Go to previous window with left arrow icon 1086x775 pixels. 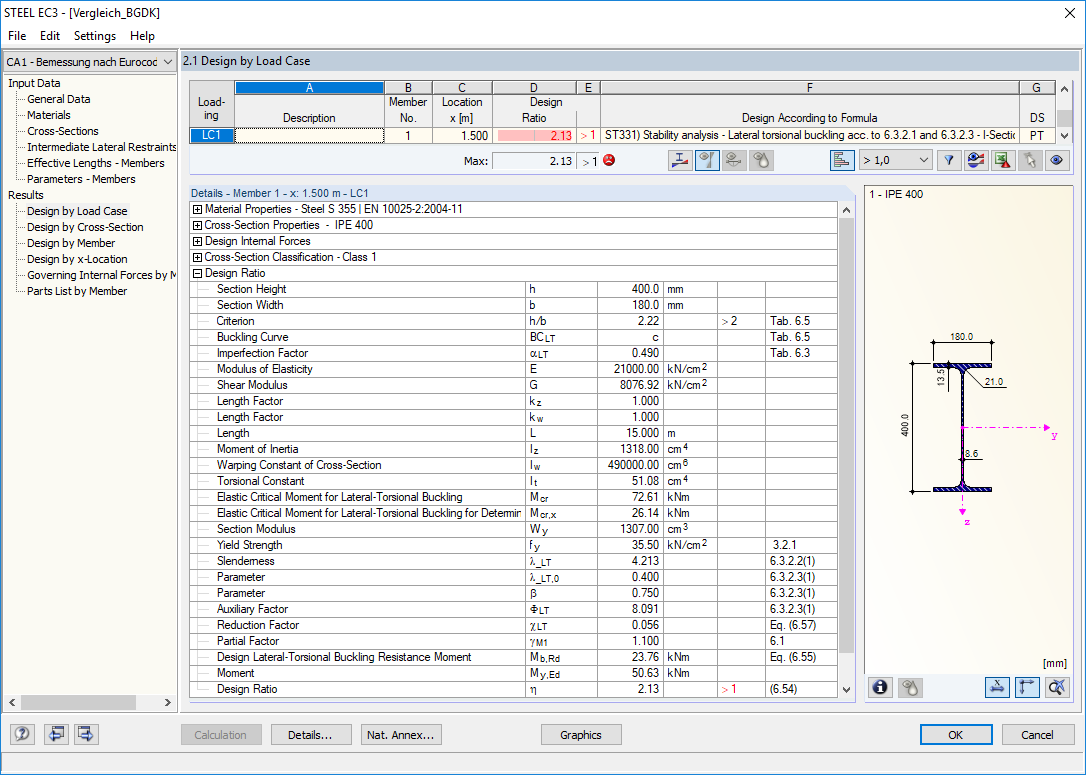click(56, 734)
